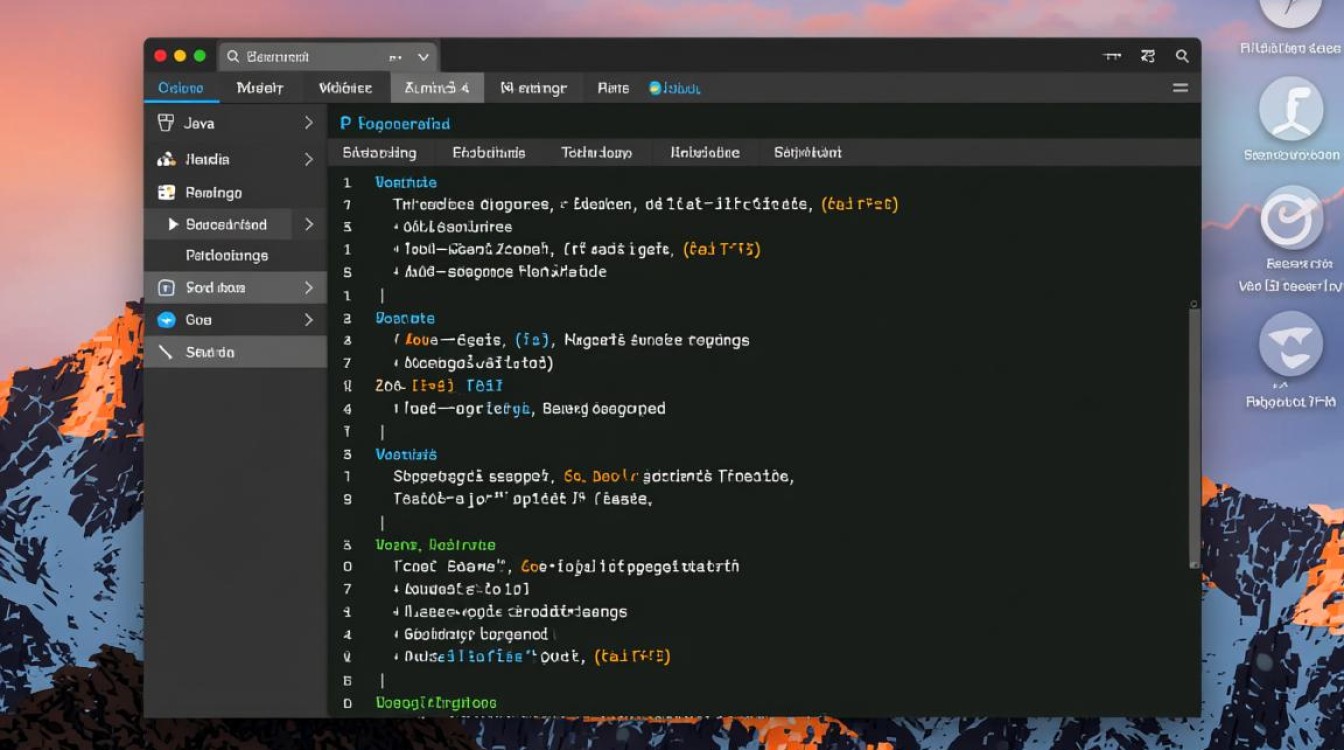Click the Sadaoding sub-tab above the editor
The height and width of the screenshot is (750, 1344).
pyautogui.click(x=379, y=153)
